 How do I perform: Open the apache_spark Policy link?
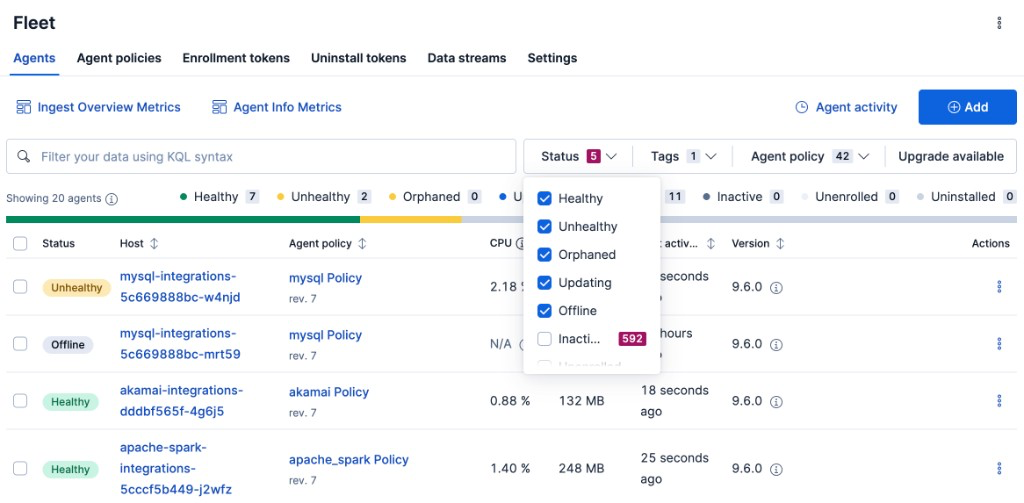coord(349,459)
